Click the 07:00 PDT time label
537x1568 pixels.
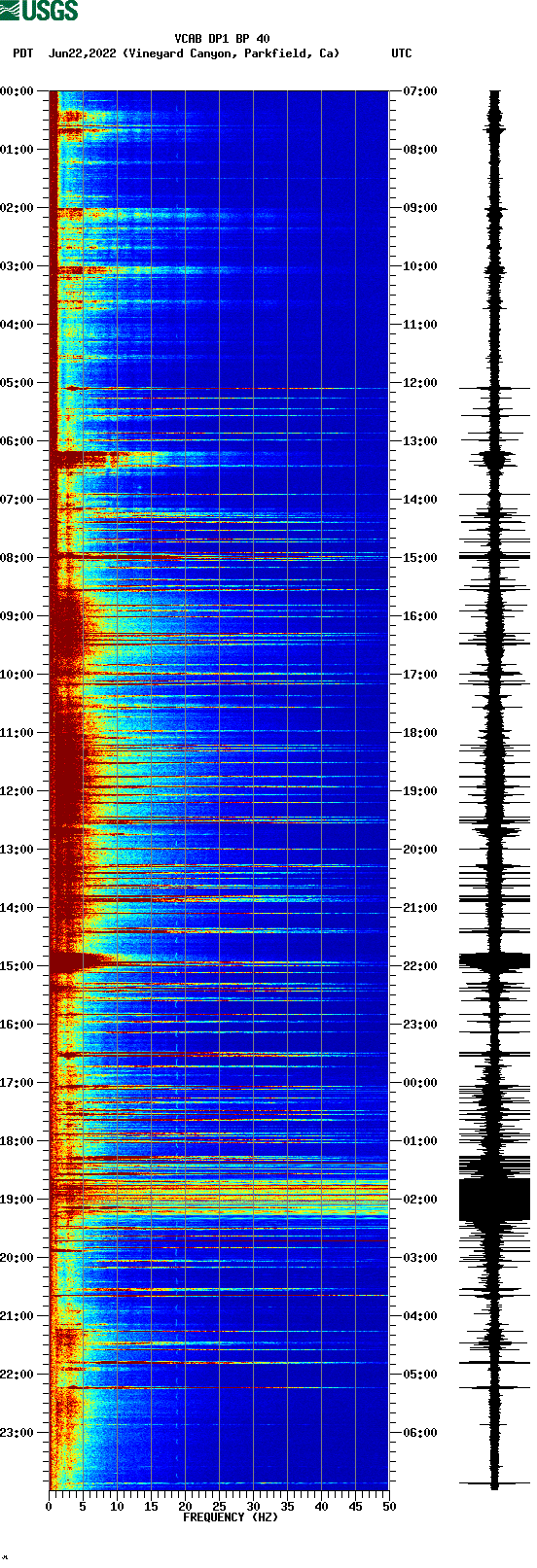tap(17, 500)
